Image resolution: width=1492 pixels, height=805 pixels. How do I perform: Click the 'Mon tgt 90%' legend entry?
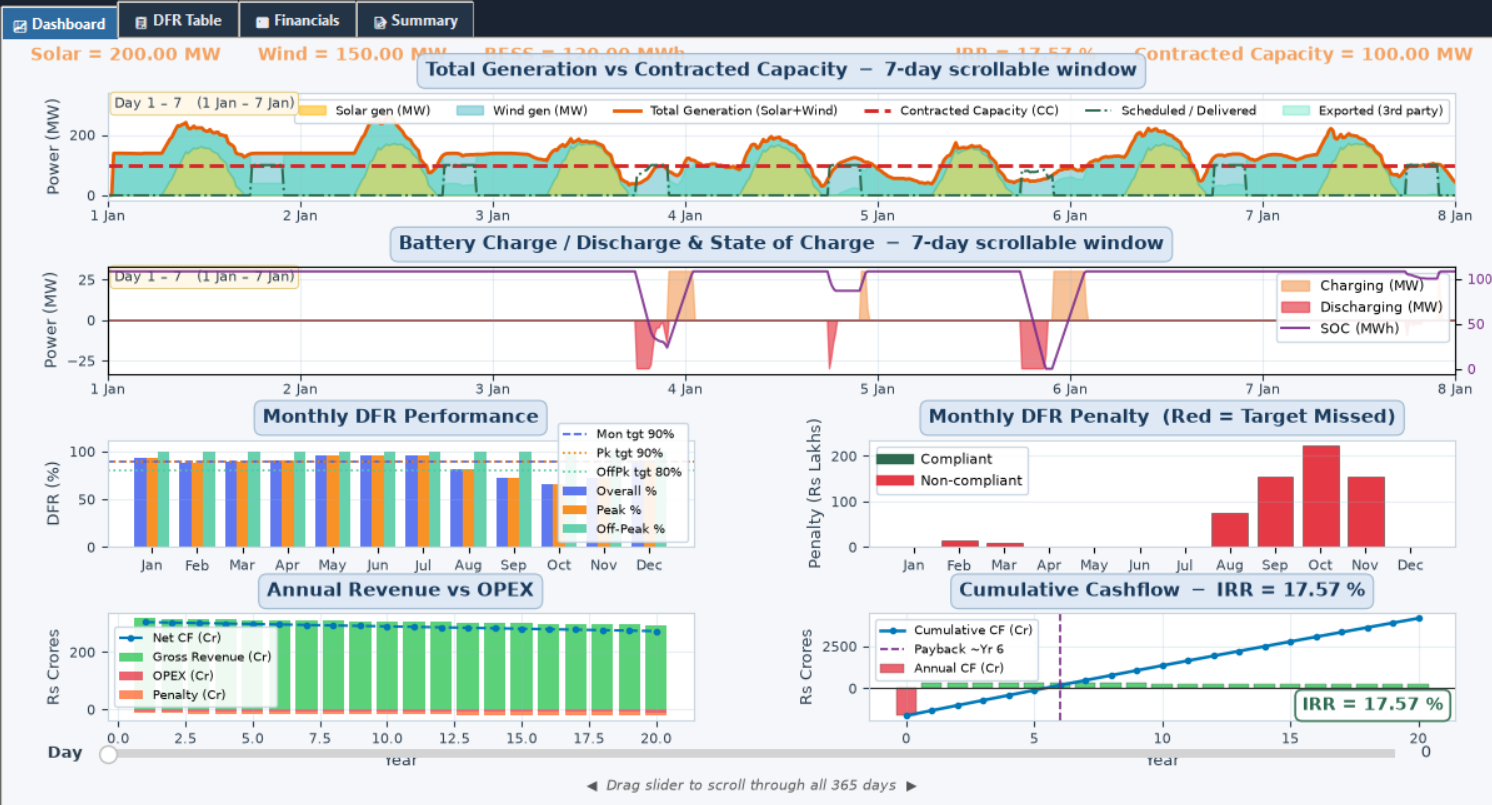(618, 434)
